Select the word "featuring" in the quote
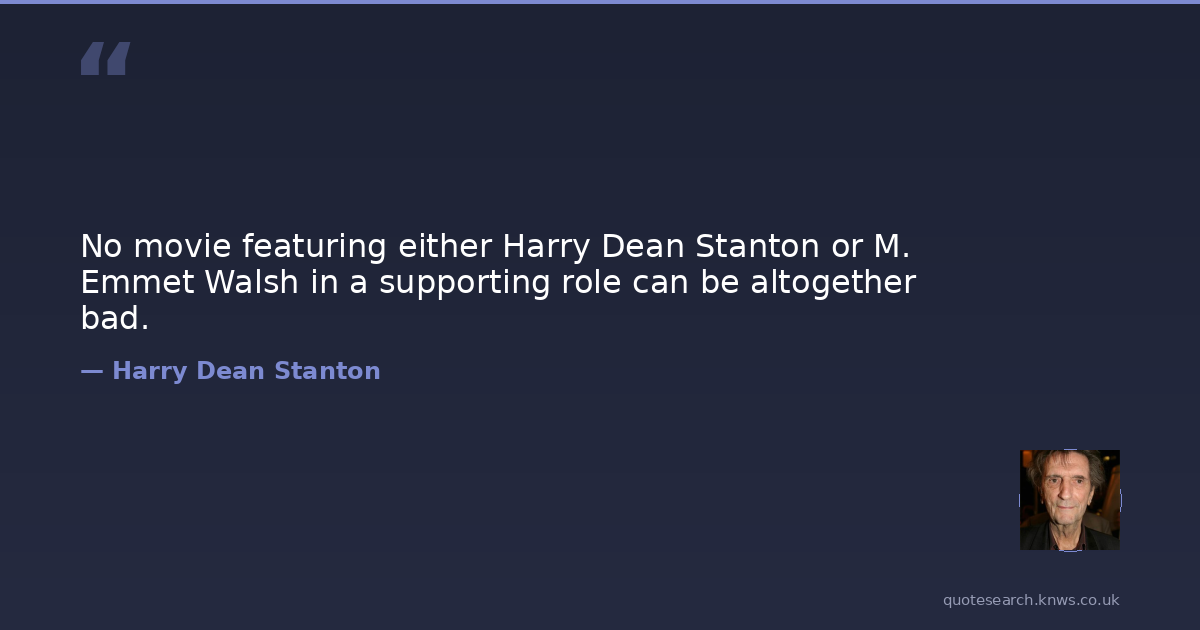Screen dimensions: 1200x630 coord(315,246)
